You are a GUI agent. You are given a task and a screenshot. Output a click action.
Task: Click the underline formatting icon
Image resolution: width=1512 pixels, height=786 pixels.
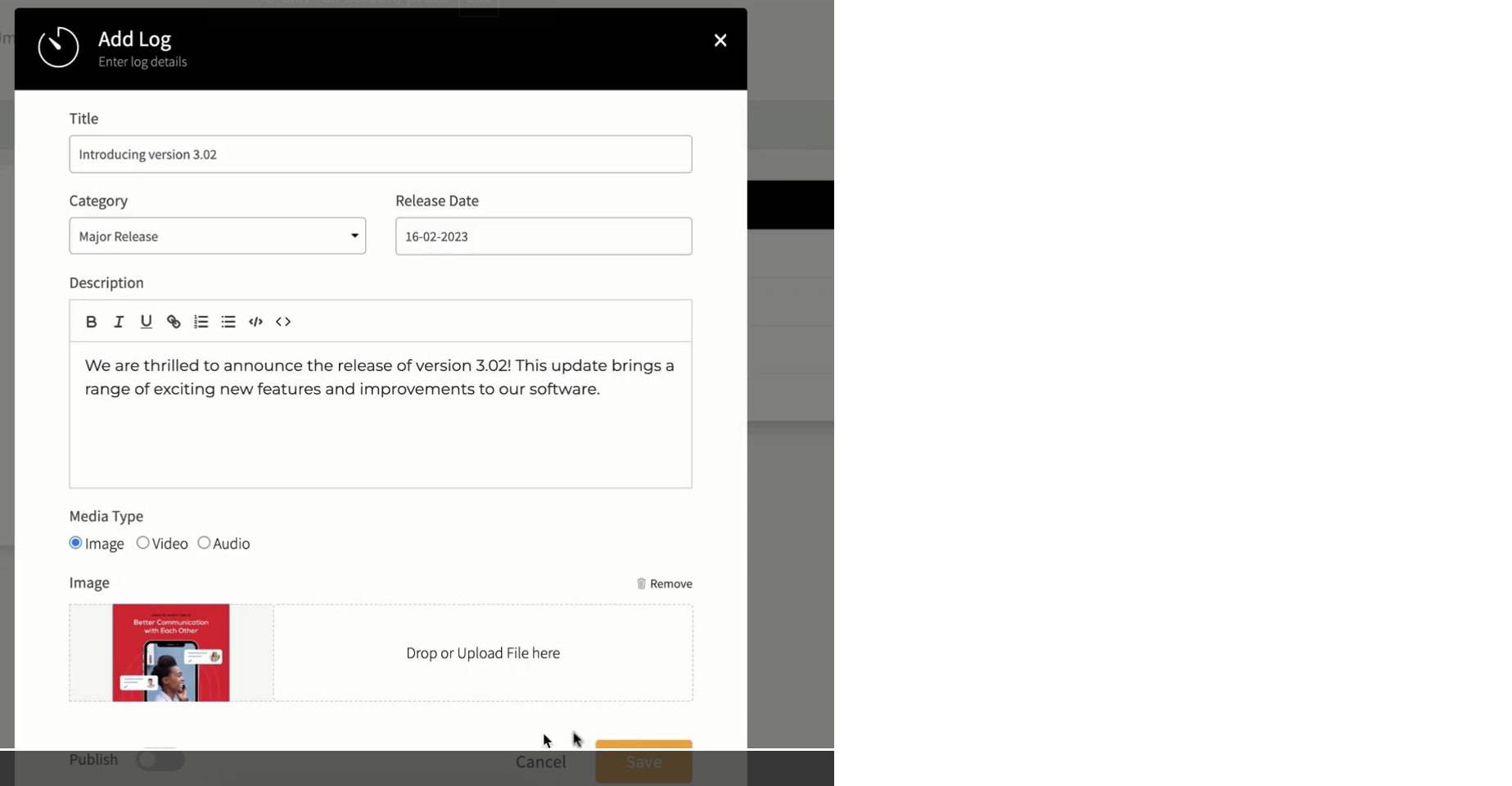click(x=146, y=322)
